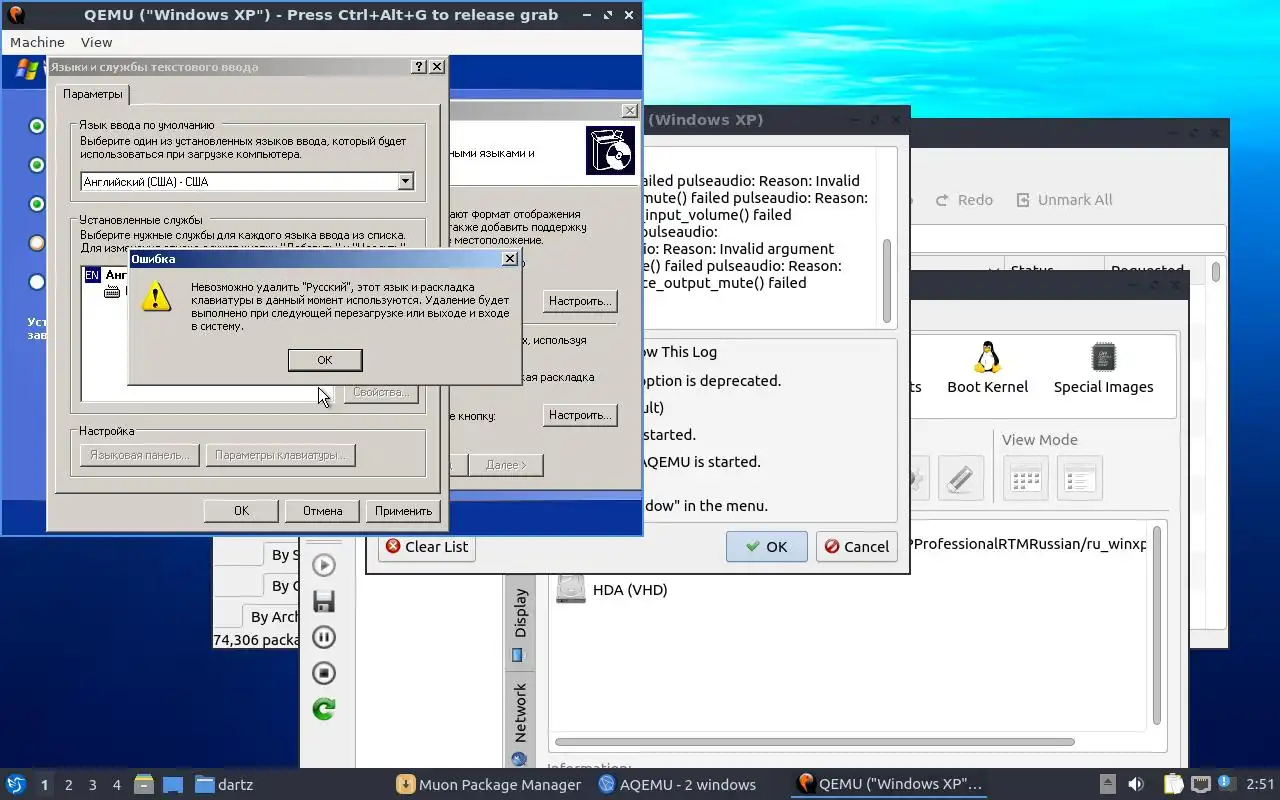The height and width of the screenshot is (800, 1280).
Task: Switch to workspace 3 in the pager
Action: [93, 785]
